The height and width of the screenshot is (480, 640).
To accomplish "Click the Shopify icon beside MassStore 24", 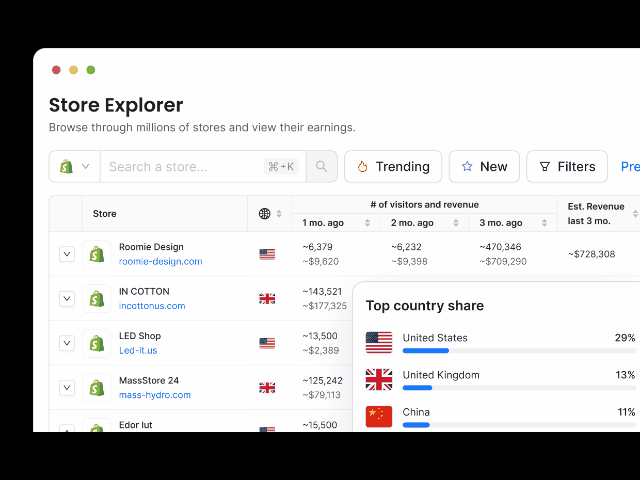I will 97,387.
